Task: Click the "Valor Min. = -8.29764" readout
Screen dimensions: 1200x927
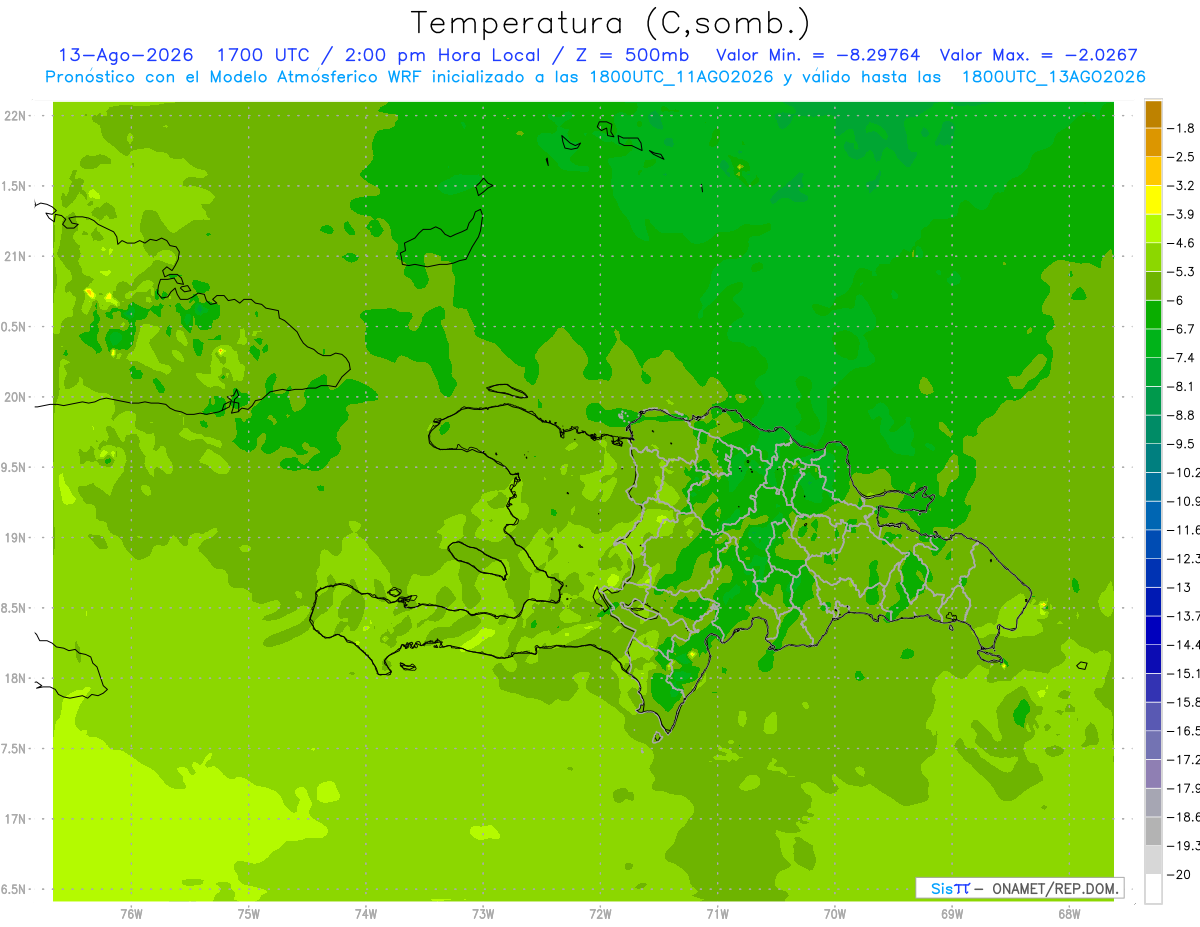Action: (x=819, y=55)
